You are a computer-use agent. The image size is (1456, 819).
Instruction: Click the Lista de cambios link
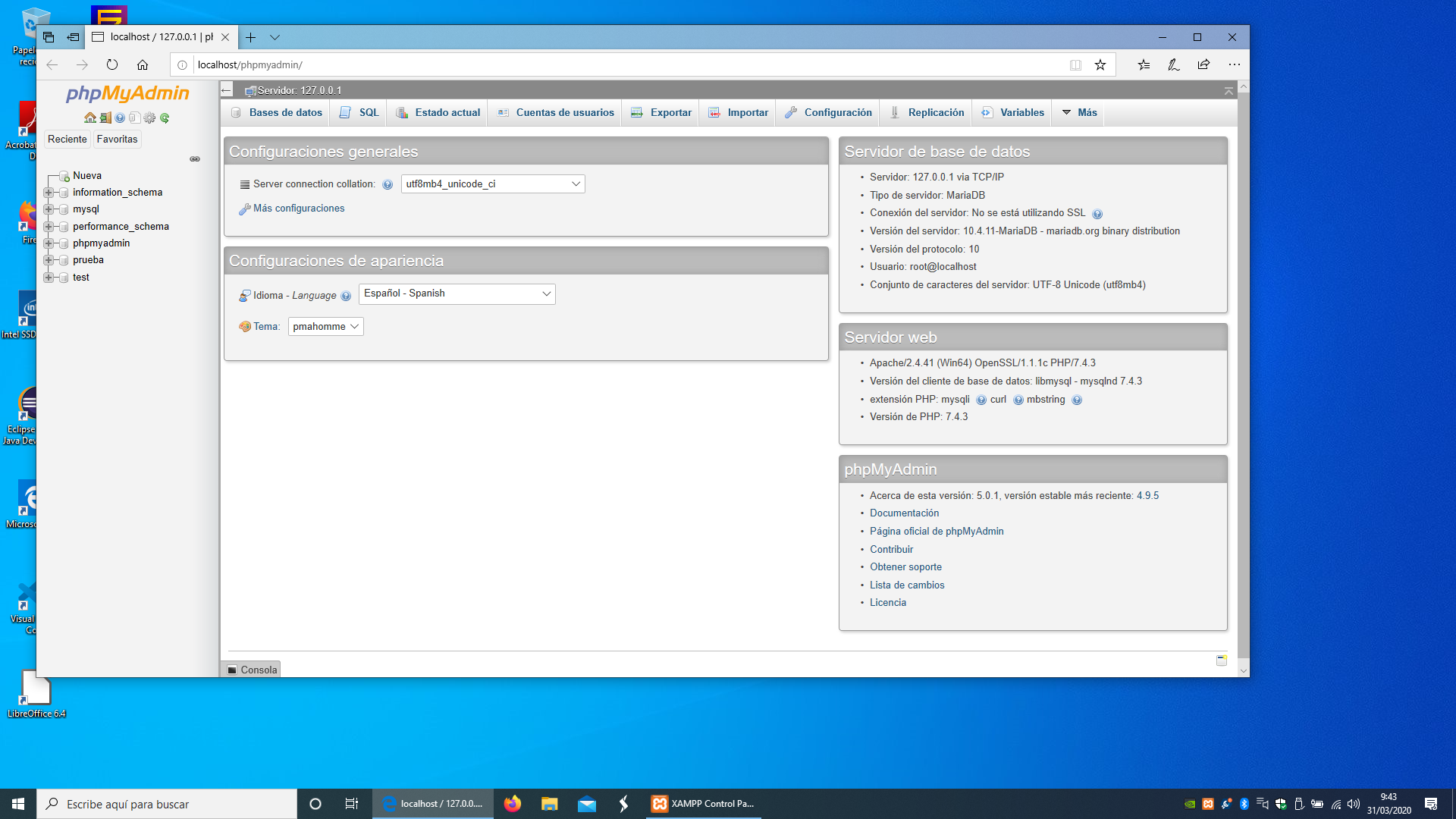click(907, 585)
